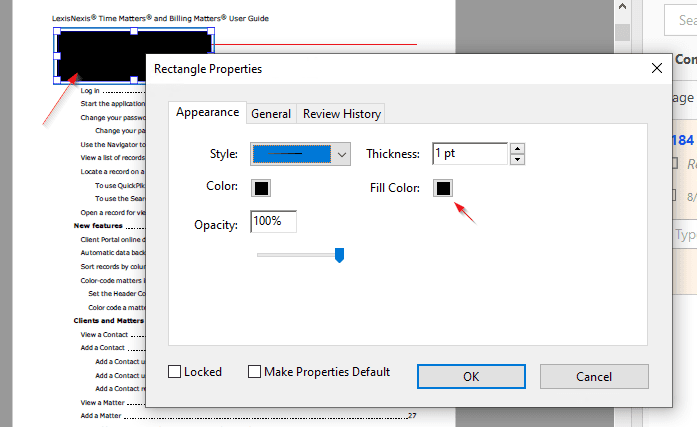Click 'View a Contact' contents entry

pyautogui.click(x=104, y=335)
